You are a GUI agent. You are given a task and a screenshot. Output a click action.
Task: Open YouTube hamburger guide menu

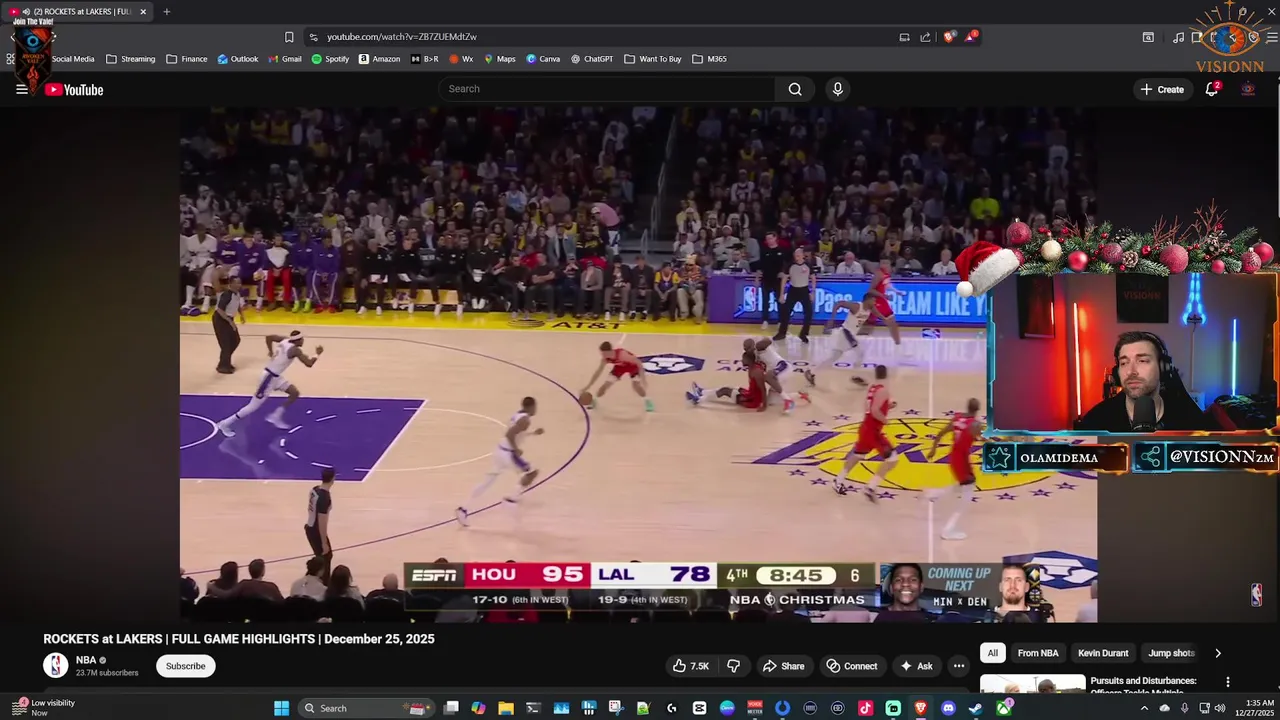pos(21,89)
